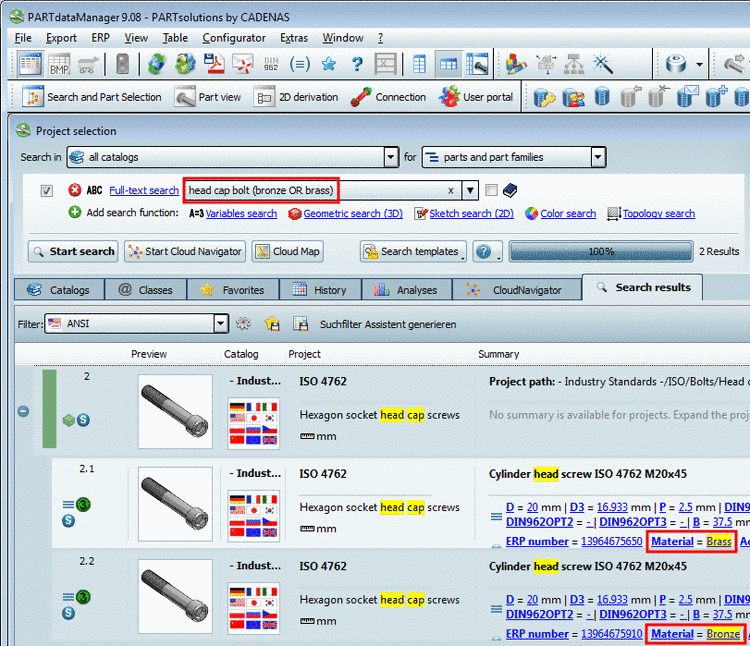Open the help button dropdown near progress bar

click(487, 251)
